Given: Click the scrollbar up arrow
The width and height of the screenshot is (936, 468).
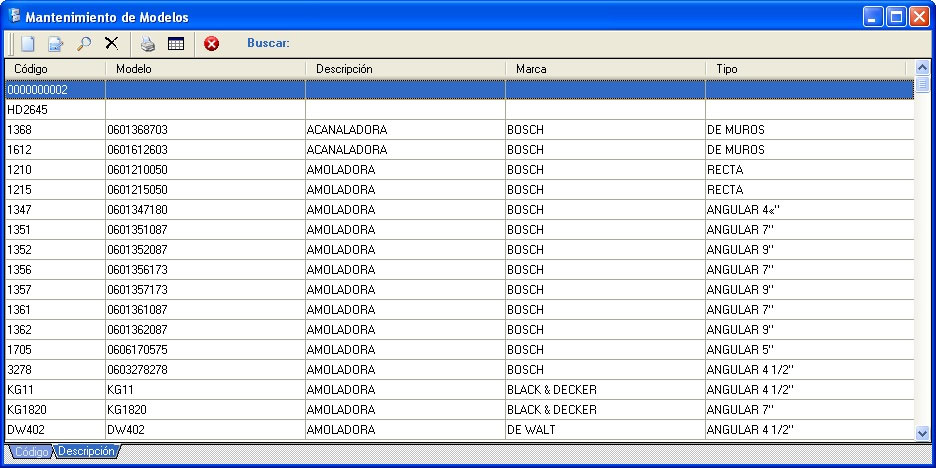Looking at the screenshot, I should (x=922, y=69).
